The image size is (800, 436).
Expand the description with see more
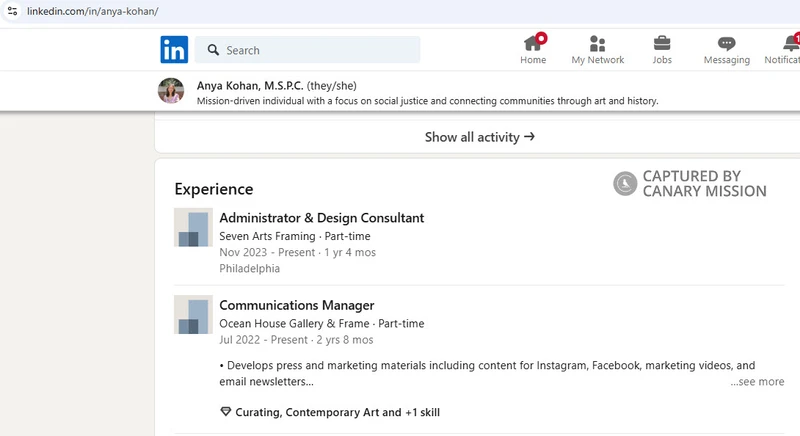point(757,381)
